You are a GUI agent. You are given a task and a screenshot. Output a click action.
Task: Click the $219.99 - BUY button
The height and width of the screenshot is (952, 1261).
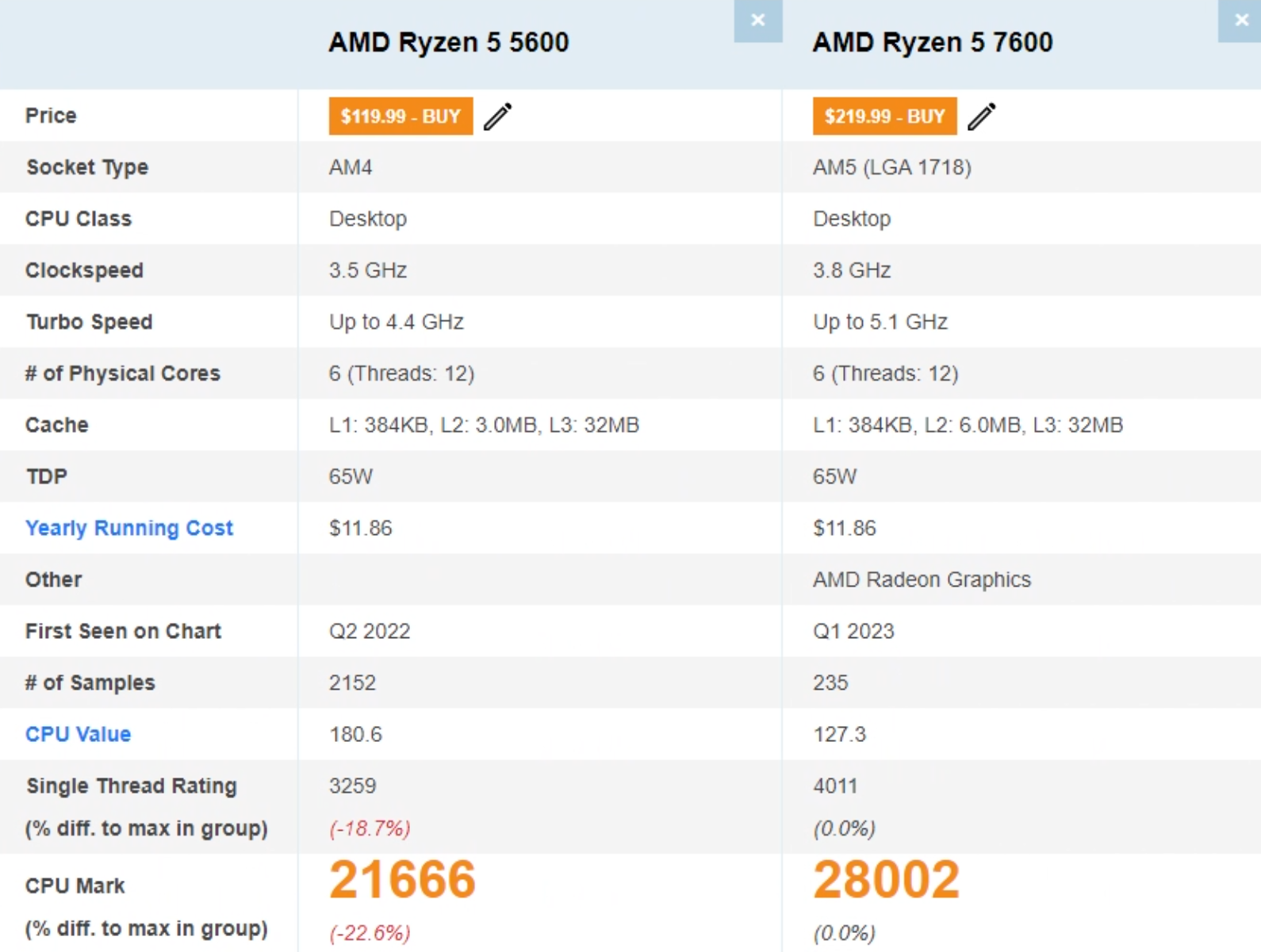coord(884,116)
